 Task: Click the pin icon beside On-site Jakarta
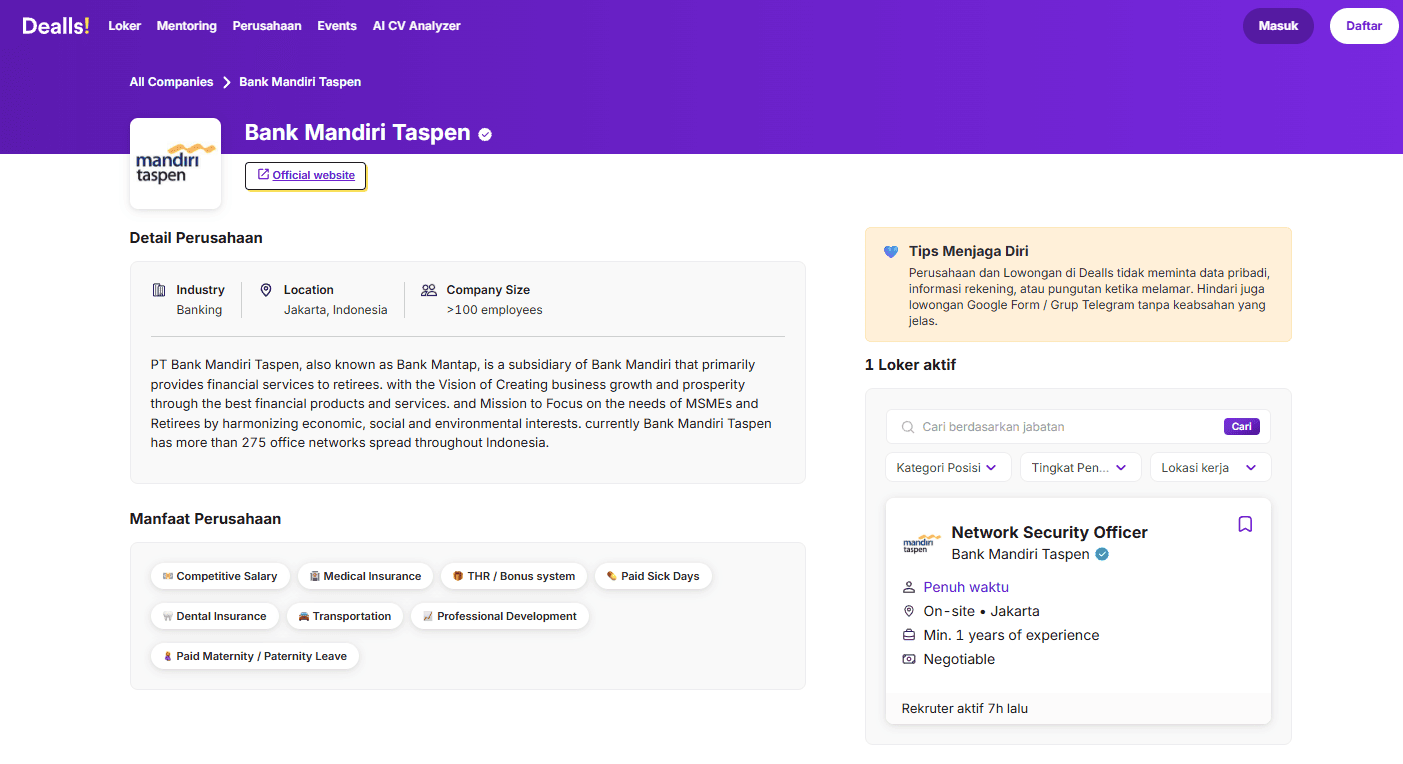tap(909, 611)
